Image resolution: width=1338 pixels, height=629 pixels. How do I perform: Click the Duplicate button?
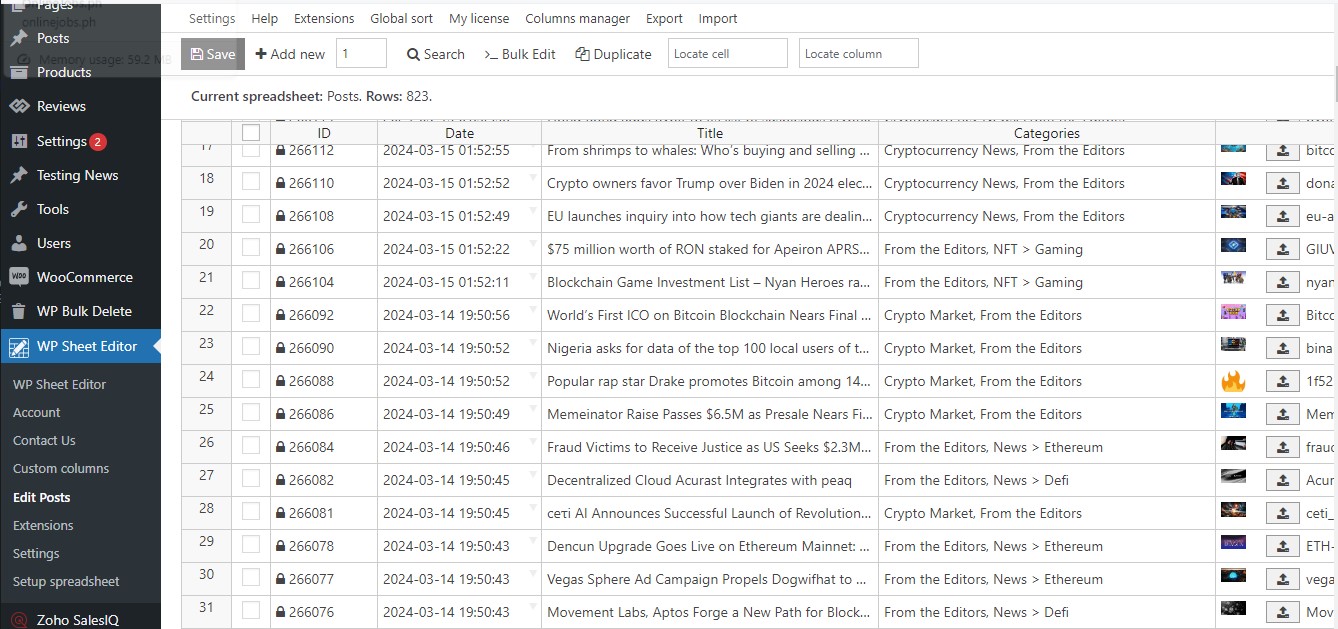[613, 54]
